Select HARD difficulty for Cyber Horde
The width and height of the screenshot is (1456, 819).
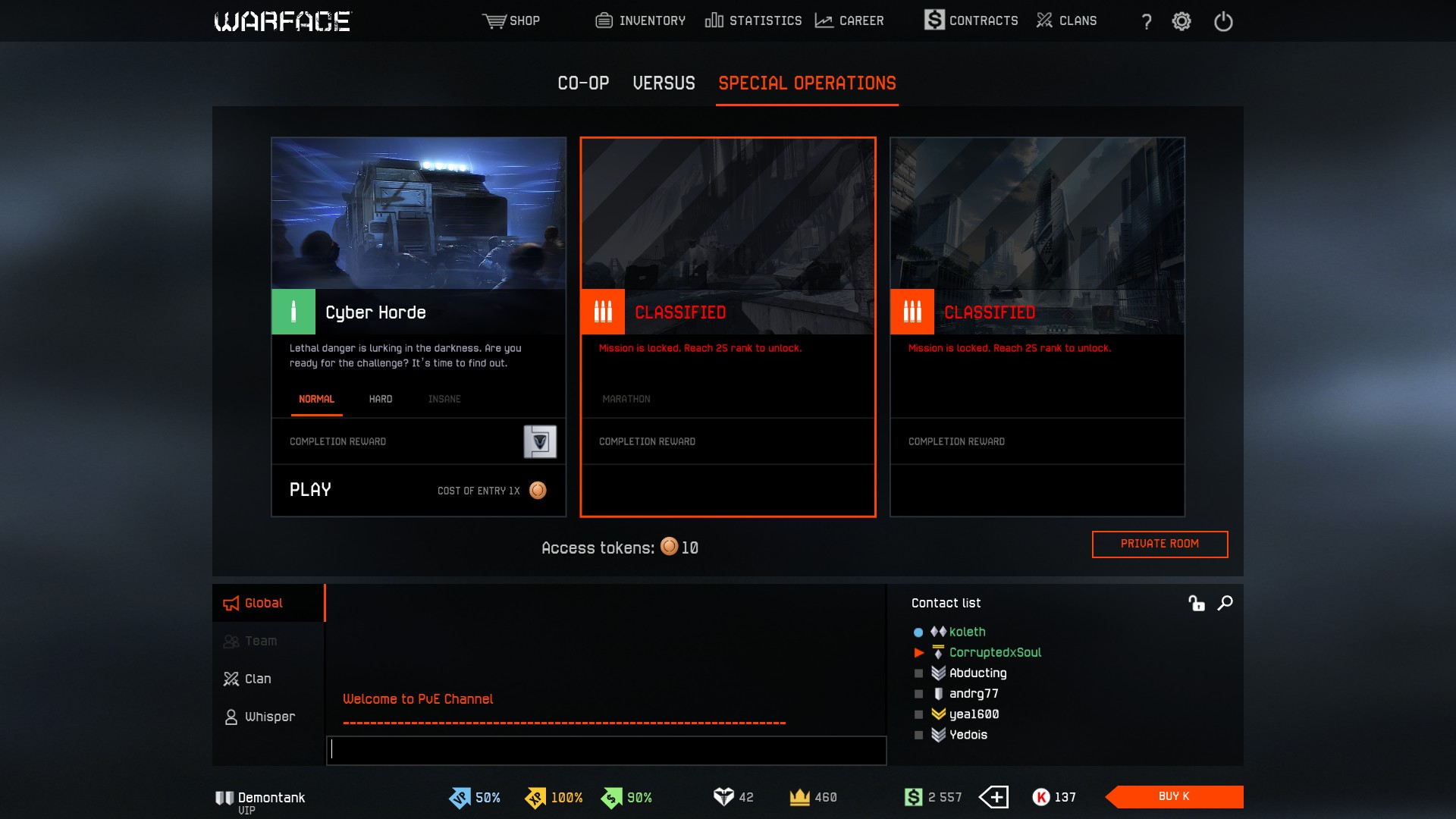[x=381, y=399]
